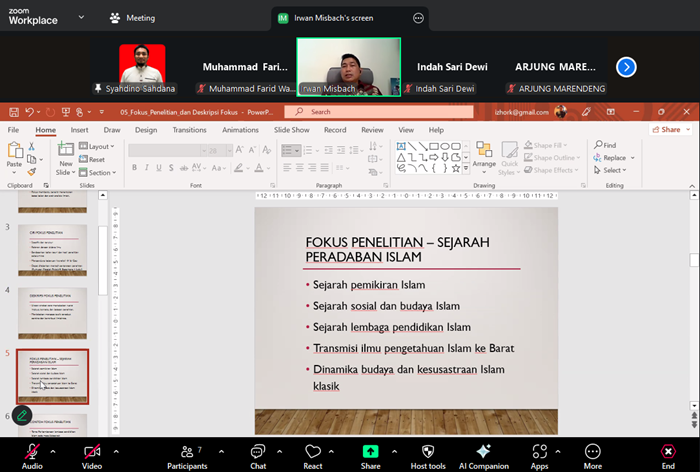Open the Zoom Apps panel
This screenshot has width=700, height=472.
tap(539, 456)
